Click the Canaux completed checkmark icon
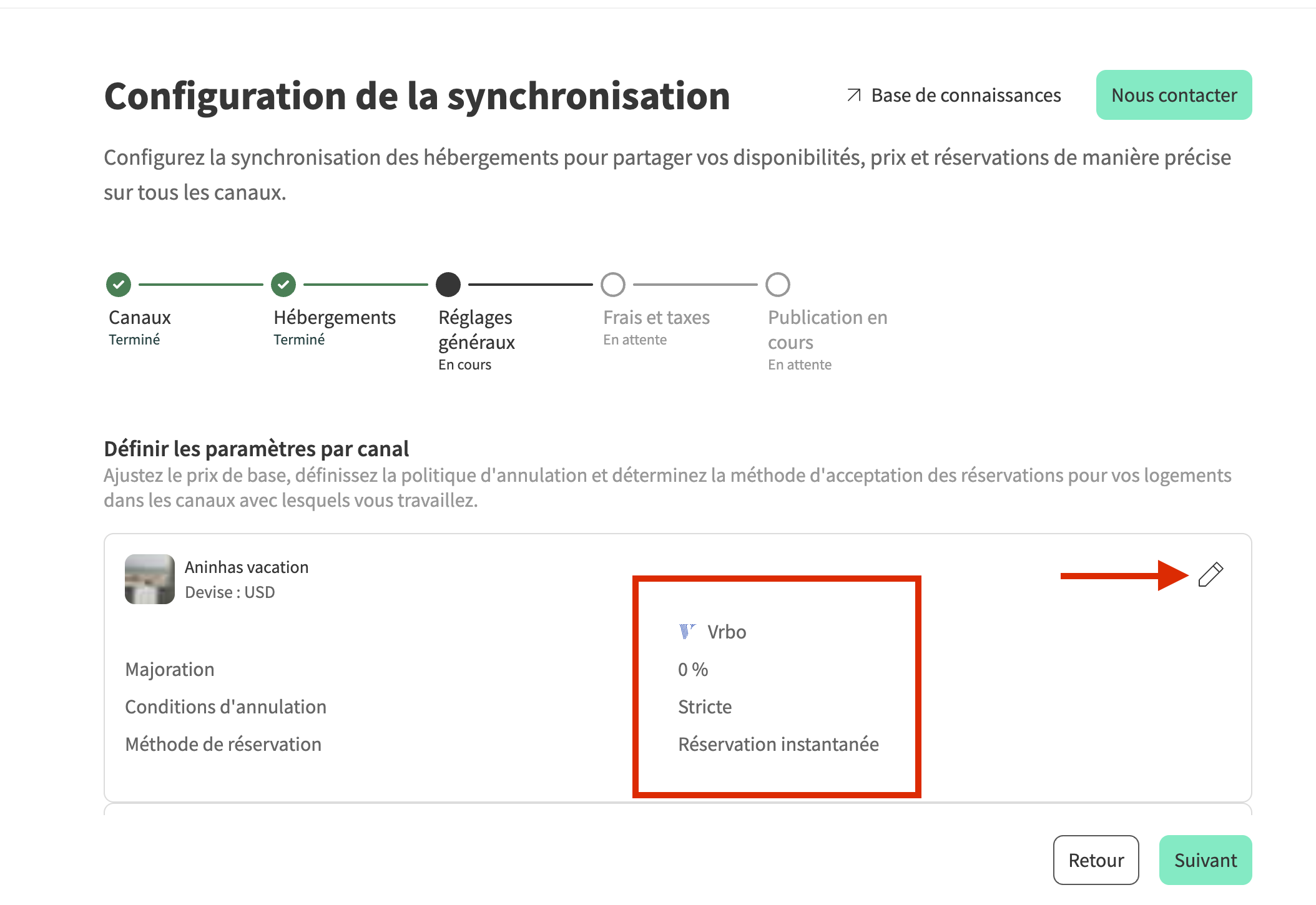The width and height of the screenshot is (1316, 905). coord(119,285)
